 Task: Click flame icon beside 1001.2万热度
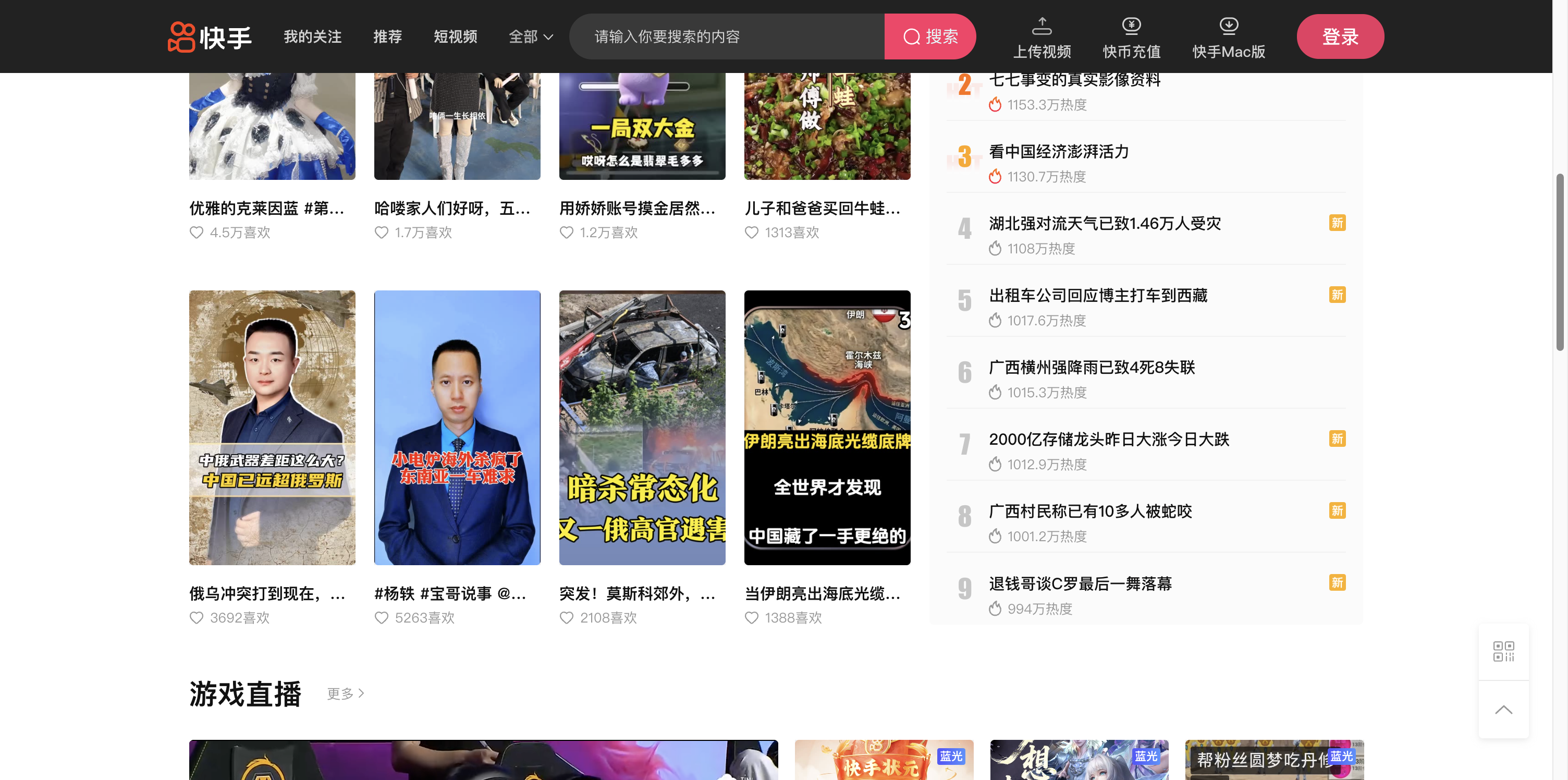(x=995, y=537)
